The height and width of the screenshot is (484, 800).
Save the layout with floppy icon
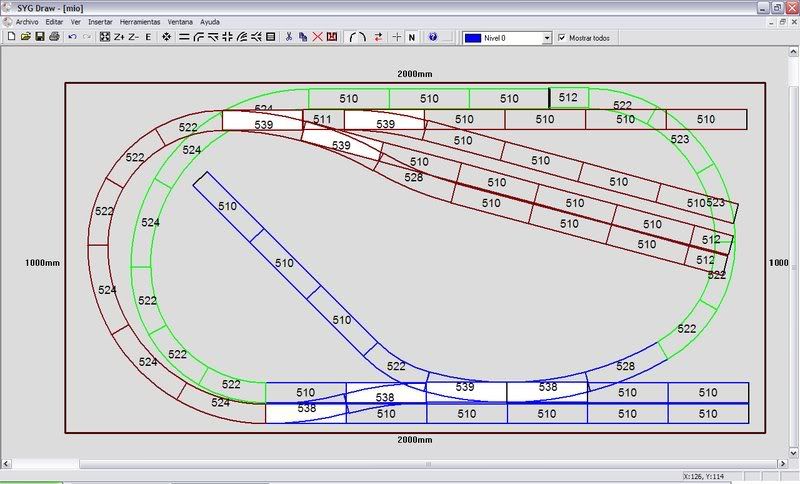(x=40, y=37)
